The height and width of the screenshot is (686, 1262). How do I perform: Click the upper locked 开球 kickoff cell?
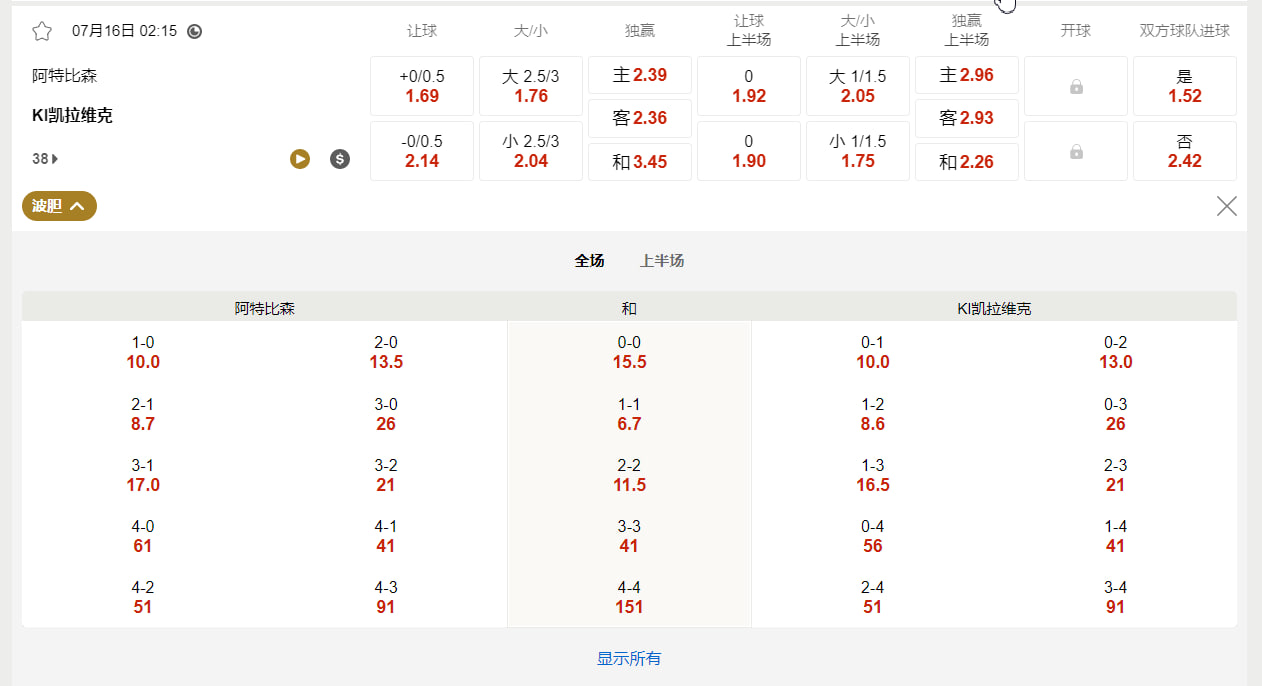pos(1076,86)
